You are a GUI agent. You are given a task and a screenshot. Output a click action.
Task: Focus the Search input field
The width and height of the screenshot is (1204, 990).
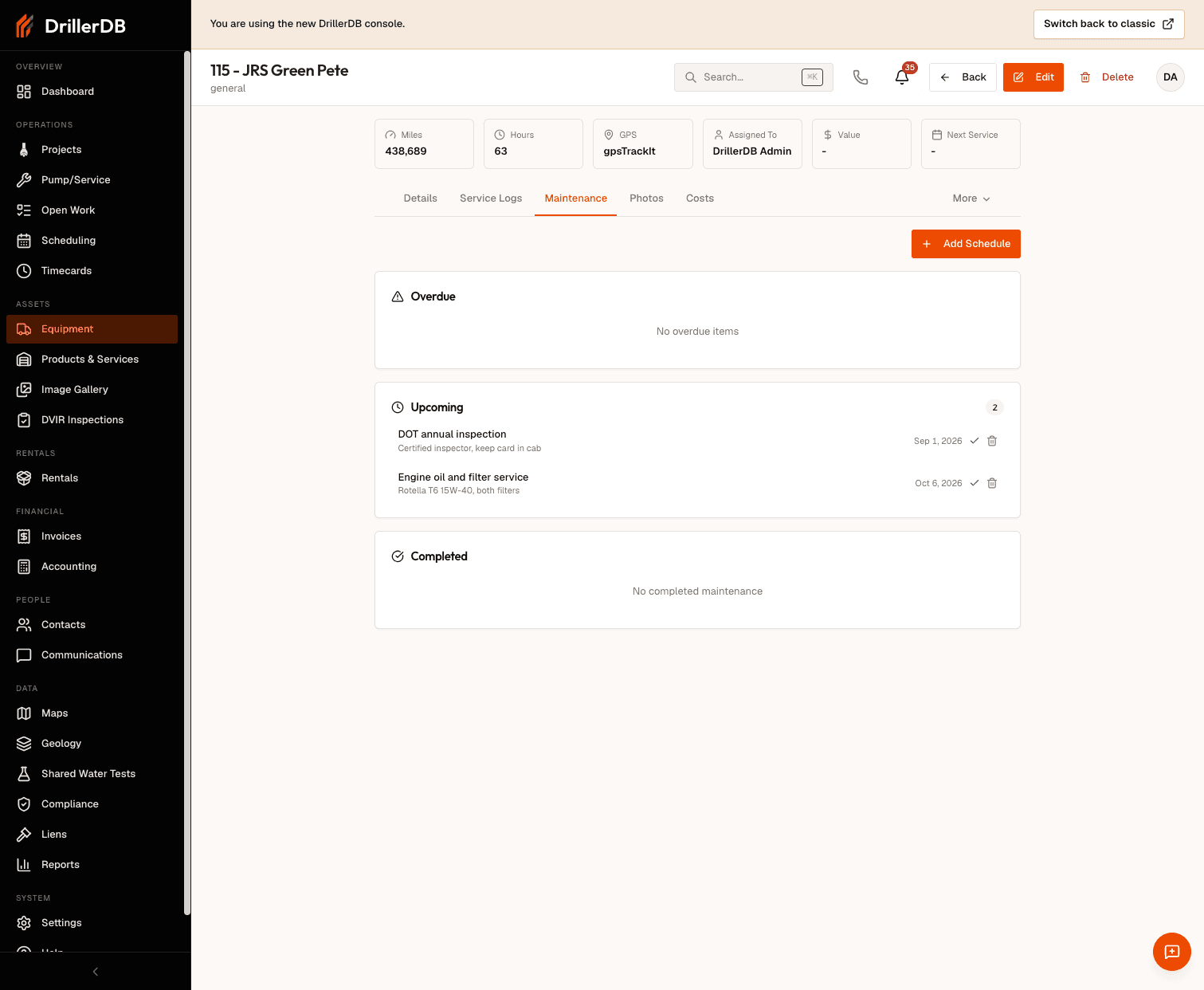[x=754, y=77]
